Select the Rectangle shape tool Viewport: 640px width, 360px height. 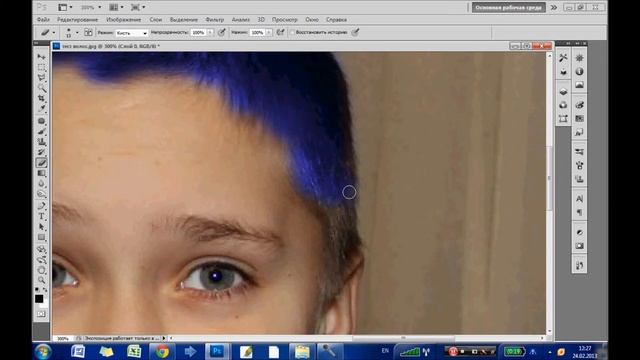point(41,238)
